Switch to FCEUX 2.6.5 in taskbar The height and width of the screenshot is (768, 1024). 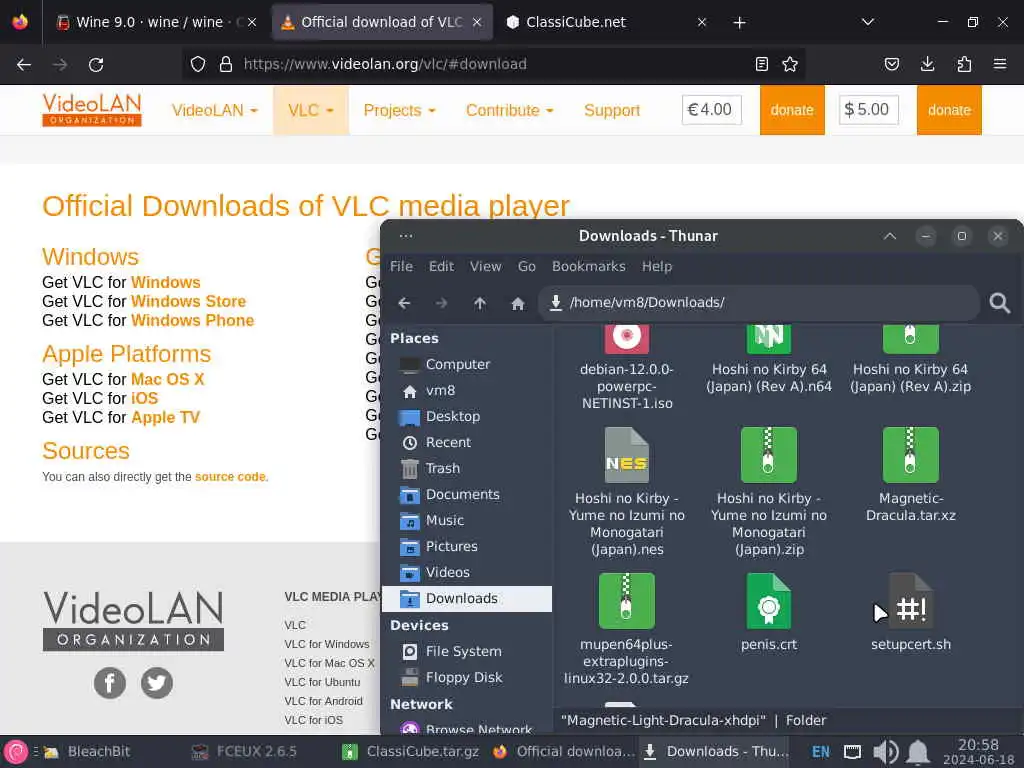pyautogui.click(x=245, y=752)
